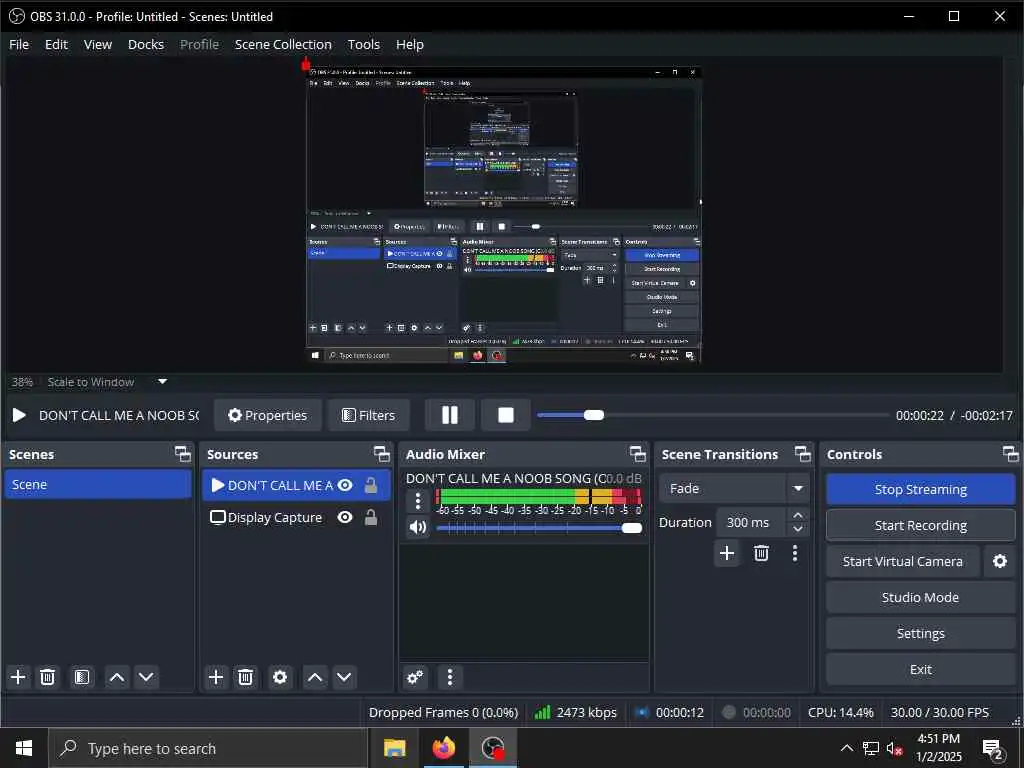Move source up in Sources dock
This screenshot has width=1024, height=768.
point(315,677)
